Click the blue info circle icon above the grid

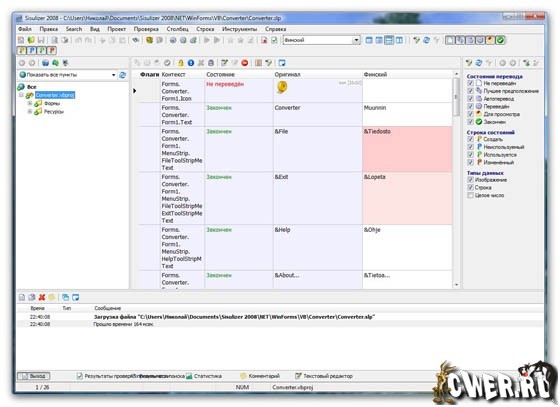point(191,63)
